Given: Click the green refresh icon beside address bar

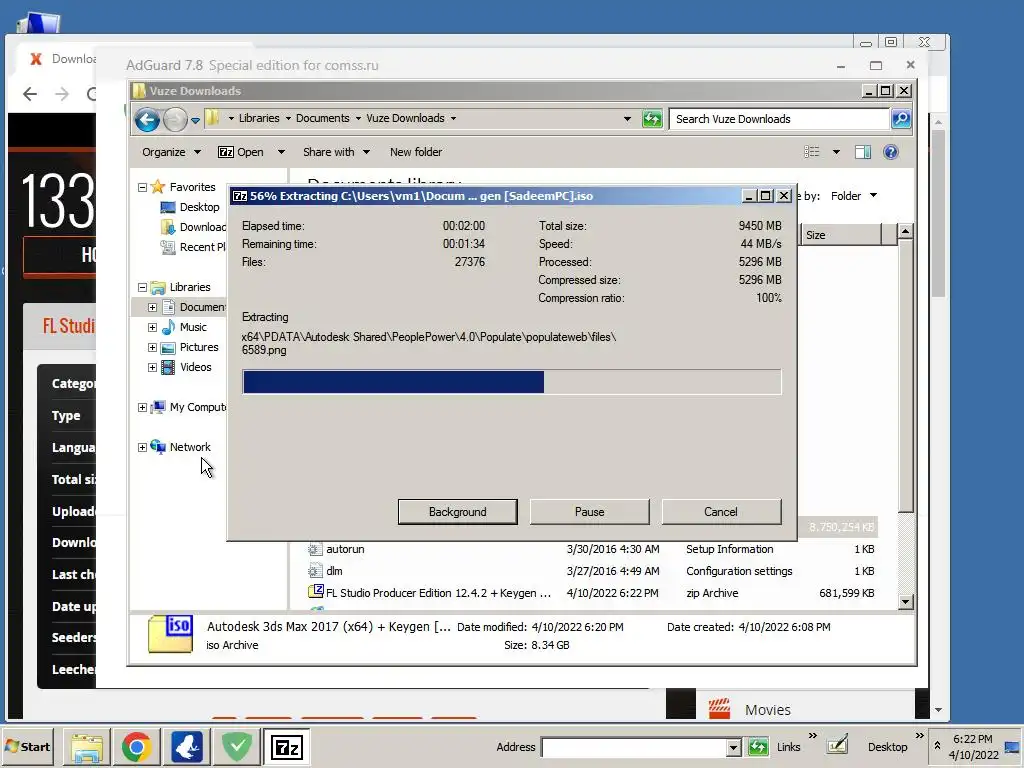Looking at the screenshot, I should [x=652, y=119].
